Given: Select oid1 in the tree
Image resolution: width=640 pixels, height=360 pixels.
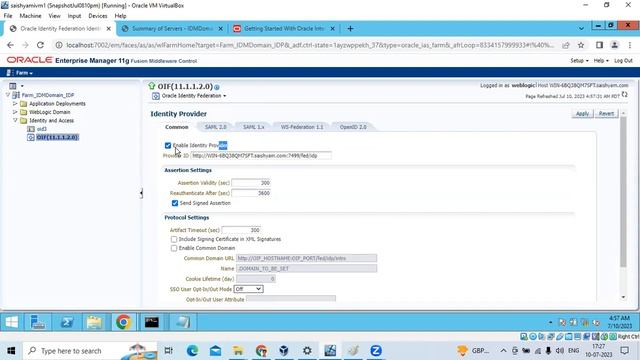Looking at the screenshot, I should (42, 129).
